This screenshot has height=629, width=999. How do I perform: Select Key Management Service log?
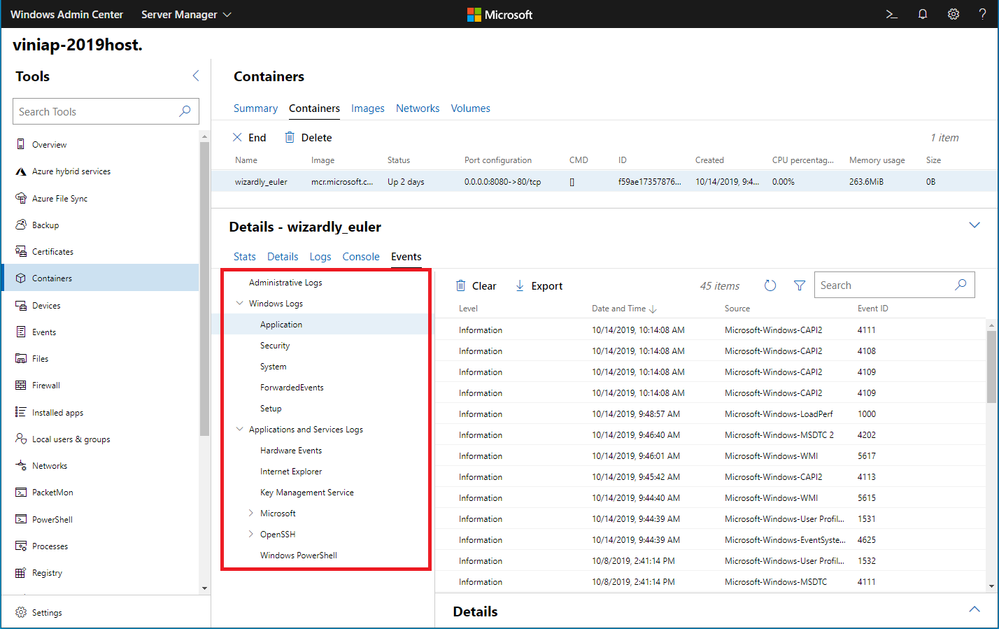tap(306, 493)
